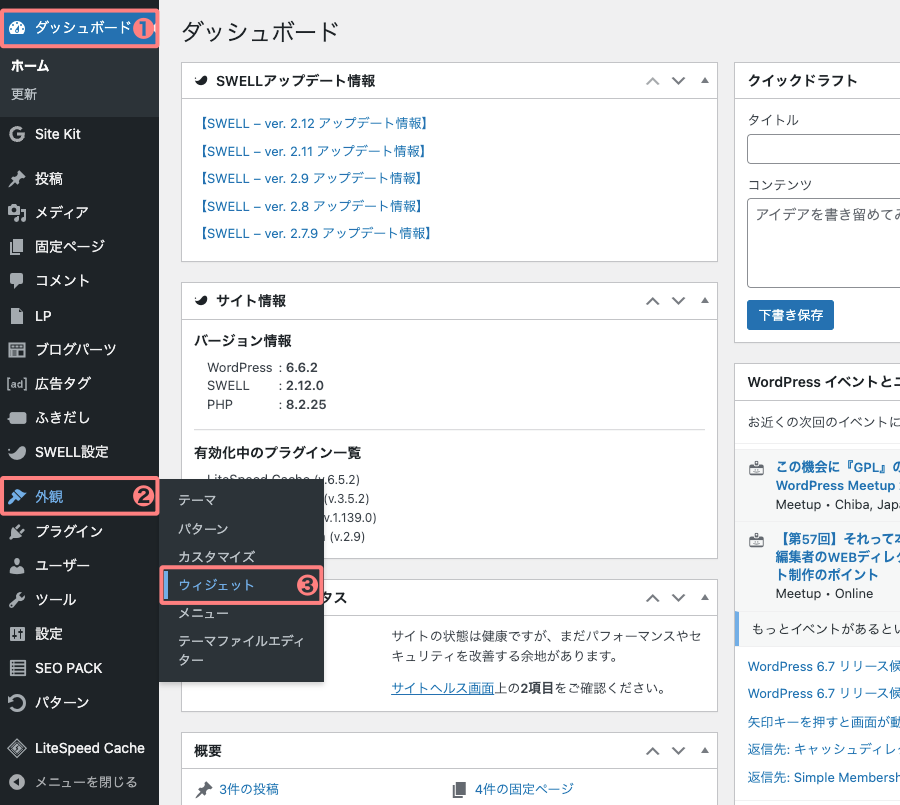Open SWELL ver. 2.8 update info link
This screenshot has height=805, width=900.
pos(310,206)
